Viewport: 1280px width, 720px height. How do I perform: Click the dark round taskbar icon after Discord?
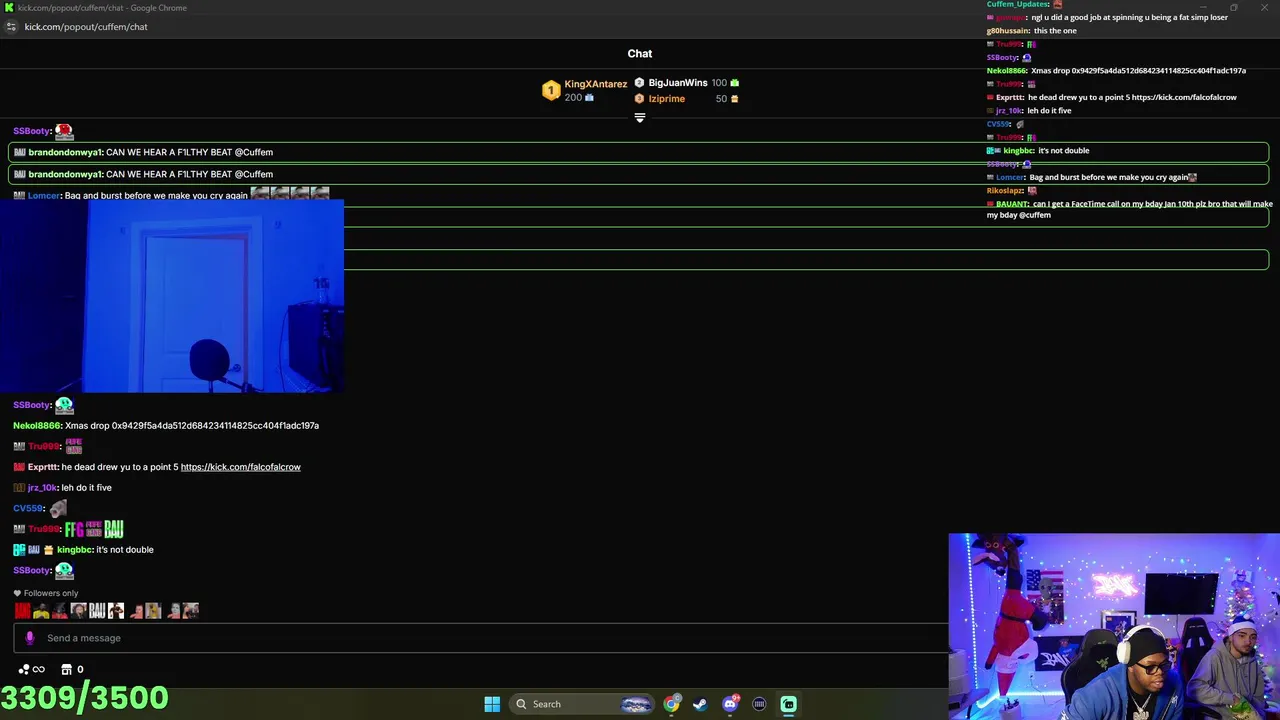point(759,704)
